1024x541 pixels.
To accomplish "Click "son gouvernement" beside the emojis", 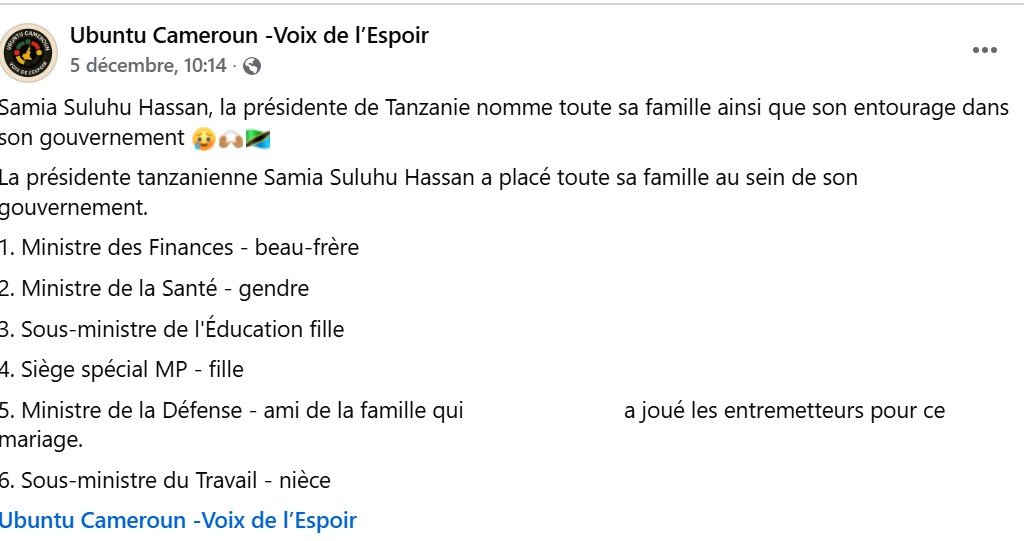I will [92, 138].
